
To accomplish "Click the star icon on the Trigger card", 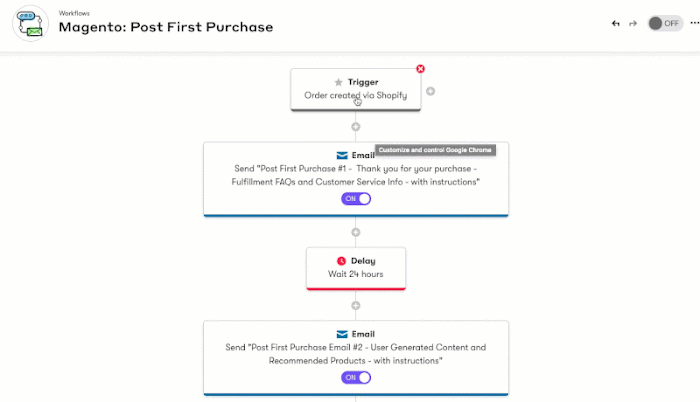I will (338, 82).
